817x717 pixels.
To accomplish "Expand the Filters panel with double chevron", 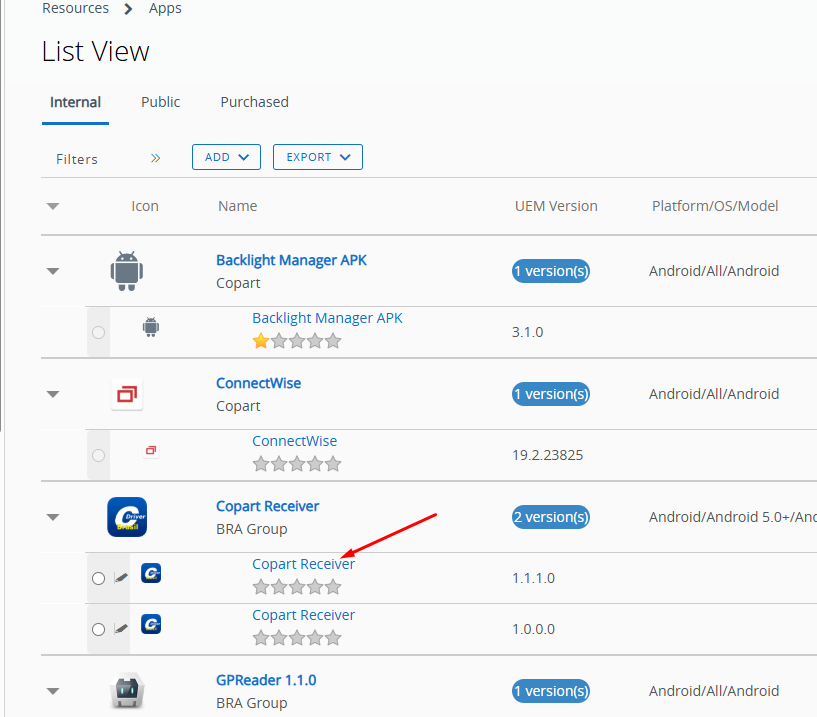I will click(x=155, y=158).
